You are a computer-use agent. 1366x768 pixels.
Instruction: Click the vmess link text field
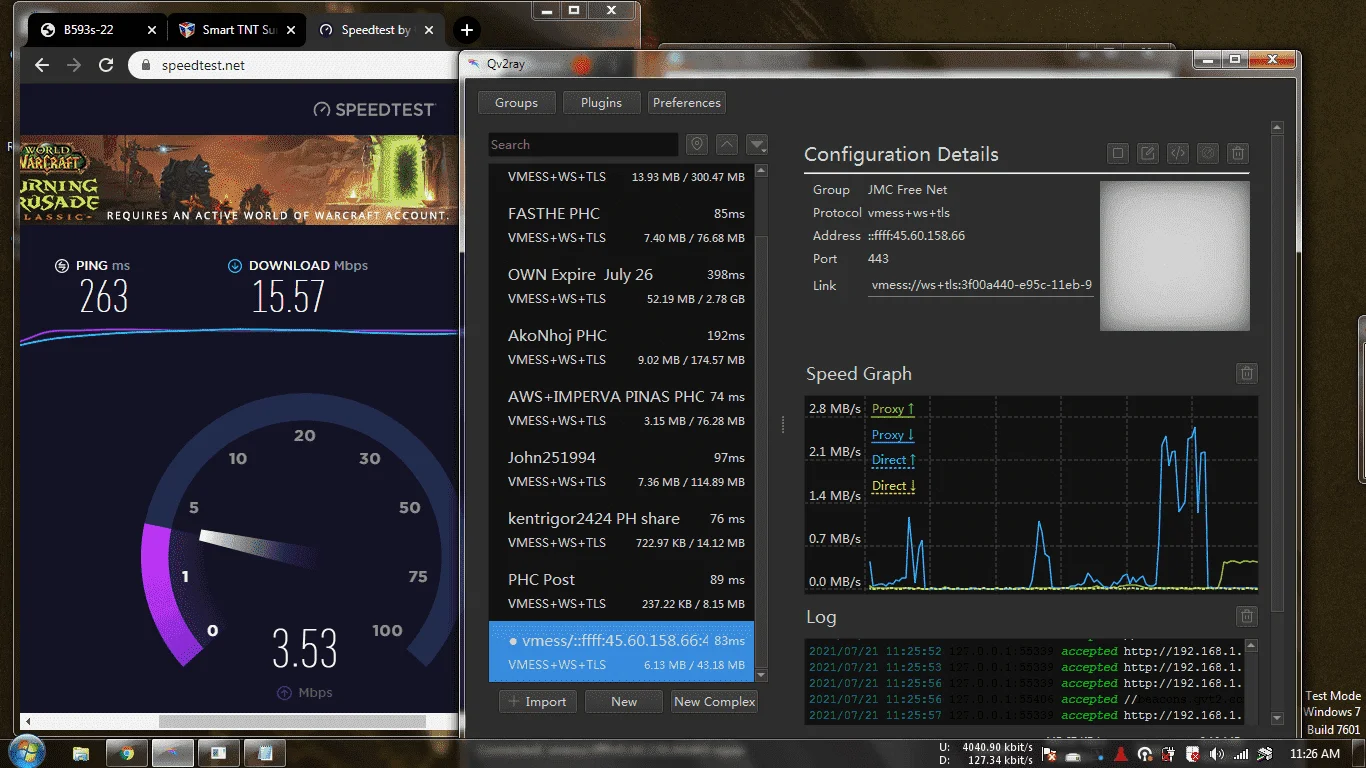981,285
